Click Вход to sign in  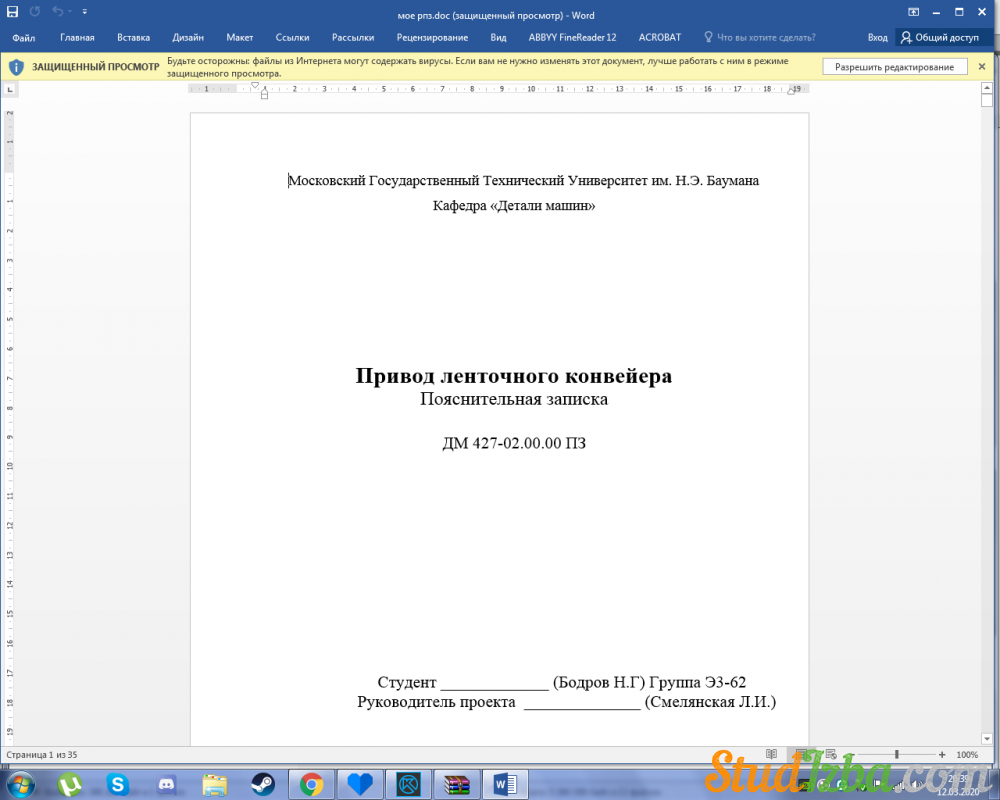click(x=877, y=38)
